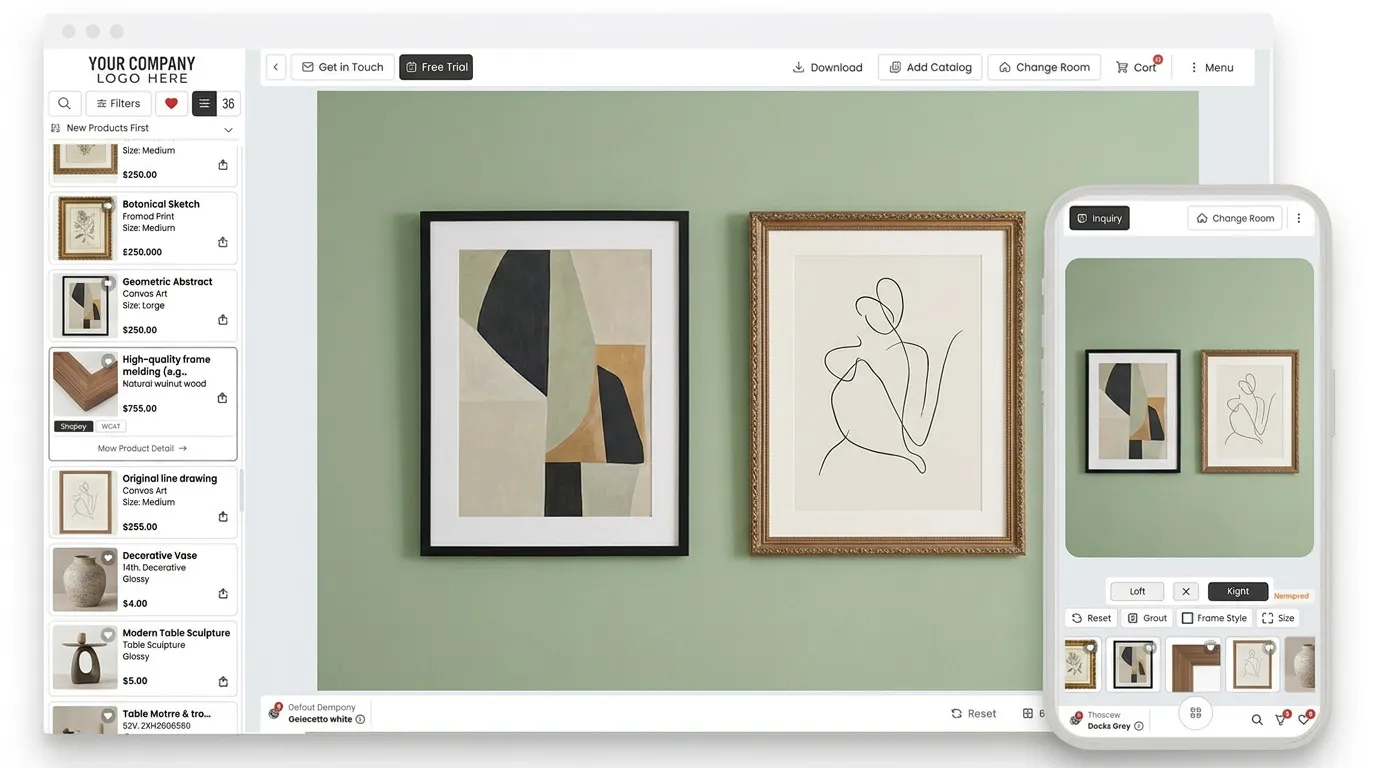This screenshot has height=768, width=1376.
Task: Open the cart on the phone bottom bar
Action: 1281,719
